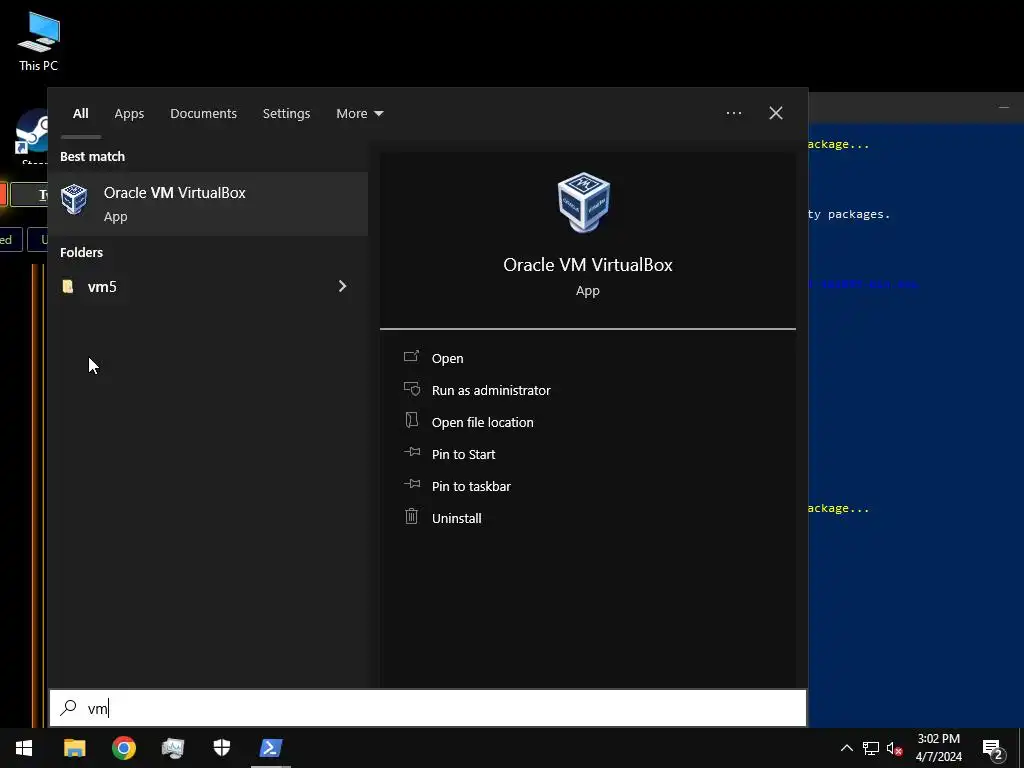Viewport: 1024px width, 768px height.
Task: Open Windows Security shield on taskbar
Action: click(x=222, y=748)
